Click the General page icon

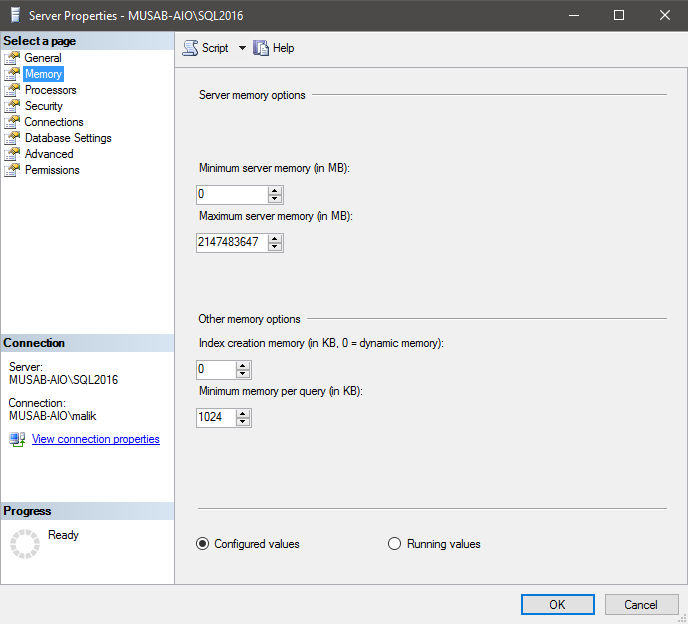tap(12, 58)
